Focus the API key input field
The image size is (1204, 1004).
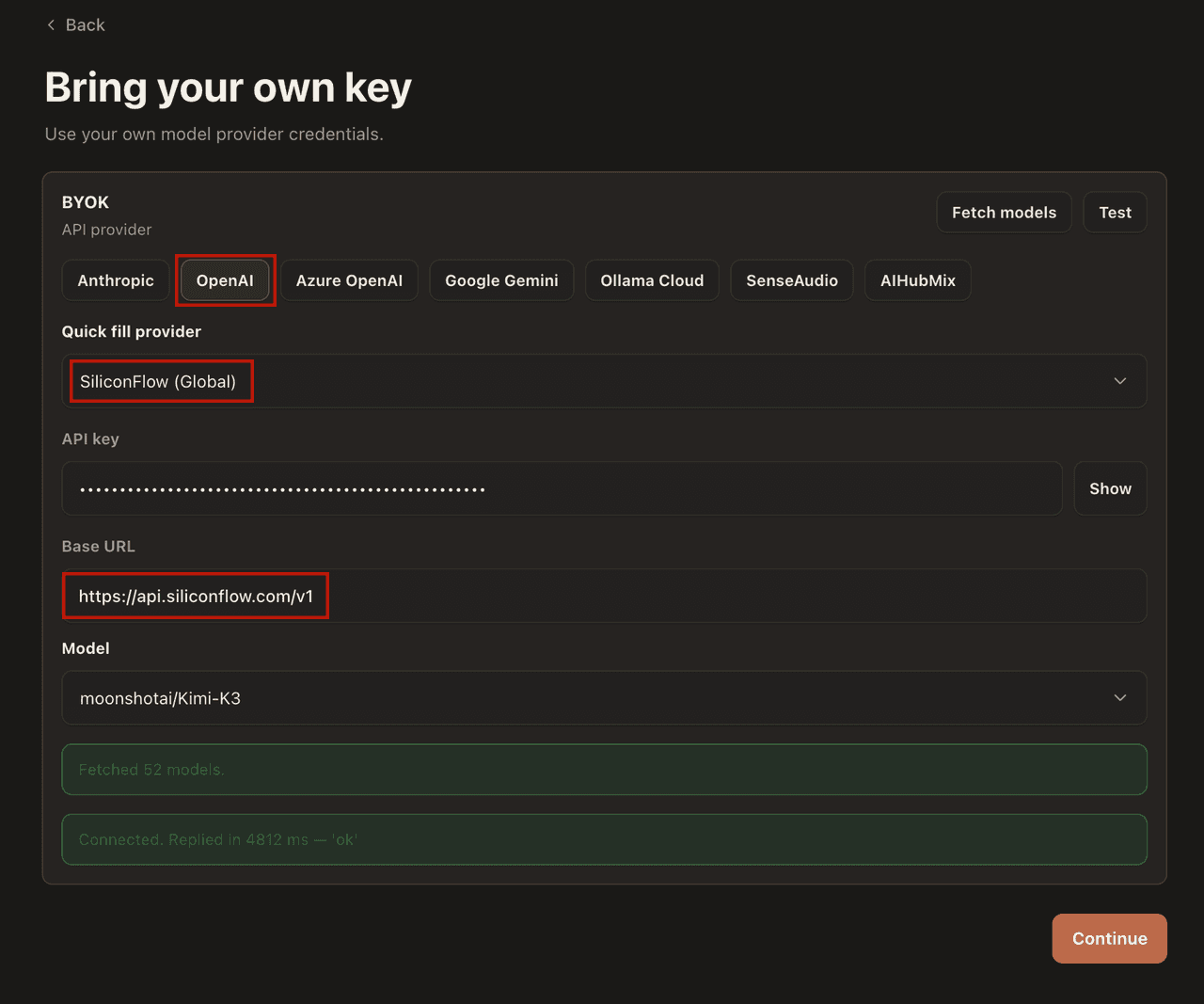562,488
